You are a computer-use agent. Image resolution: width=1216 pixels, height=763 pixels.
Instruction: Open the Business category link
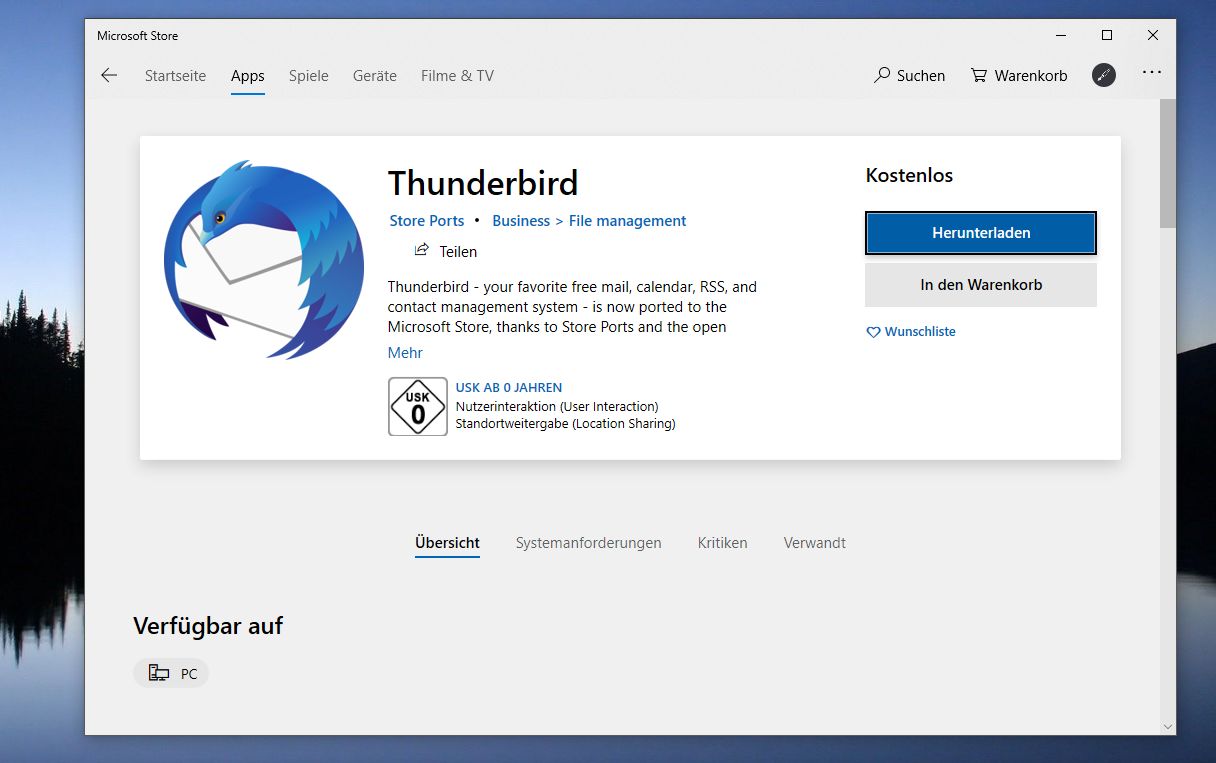coord(521,221)
